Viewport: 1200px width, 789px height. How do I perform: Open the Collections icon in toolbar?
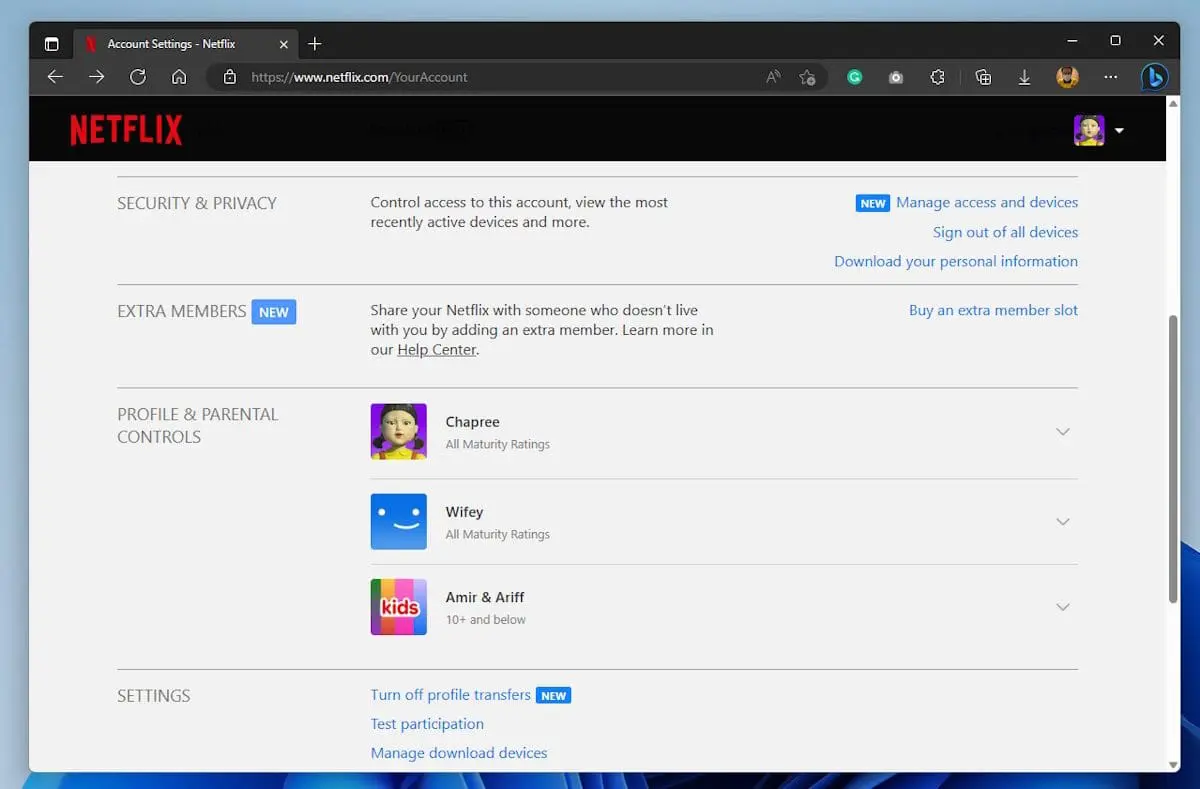click(x=983, y=77)
